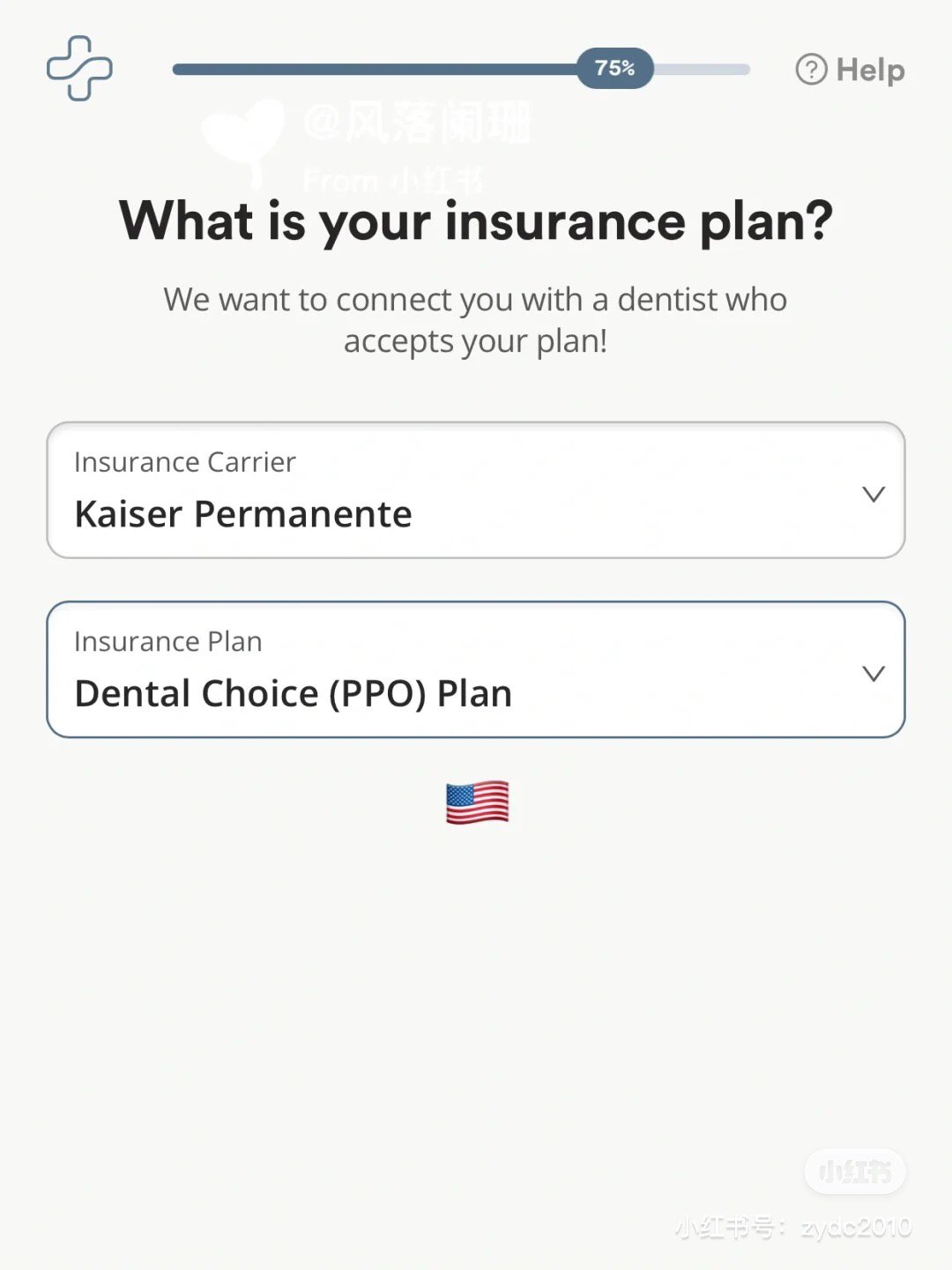Click the 75% progress badge
The width and height of the screenshot is (952, 1270).
[x=614, y=68]
